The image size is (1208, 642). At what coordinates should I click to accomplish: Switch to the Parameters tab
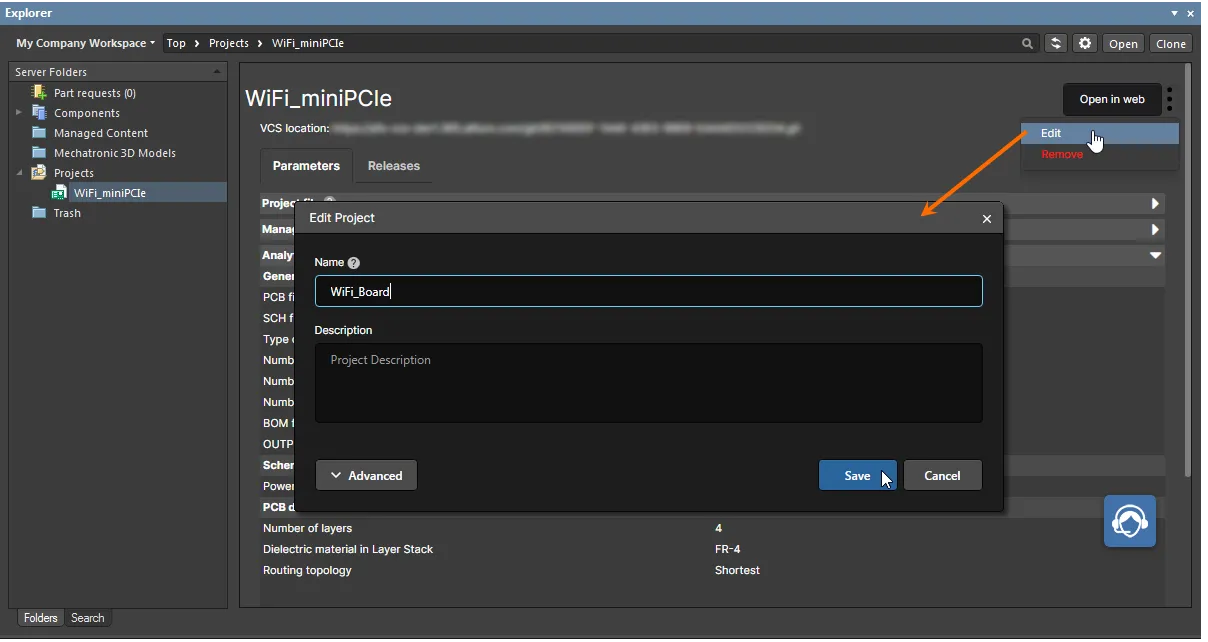306,166
